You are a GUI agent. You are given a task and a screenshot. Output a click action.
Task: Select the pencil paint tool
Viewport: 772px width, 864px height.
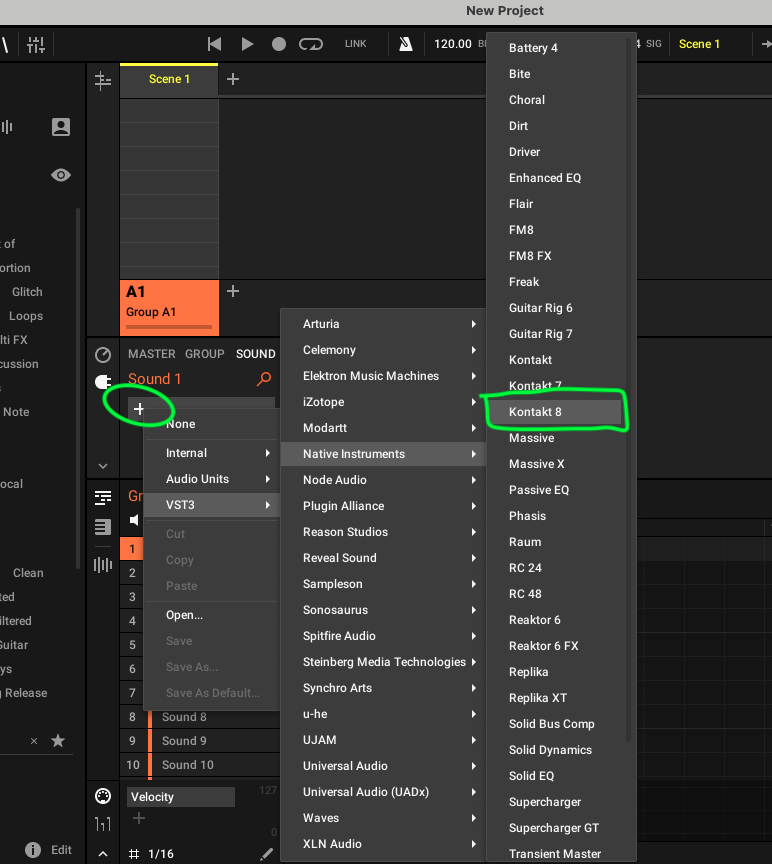click(267, 854)
